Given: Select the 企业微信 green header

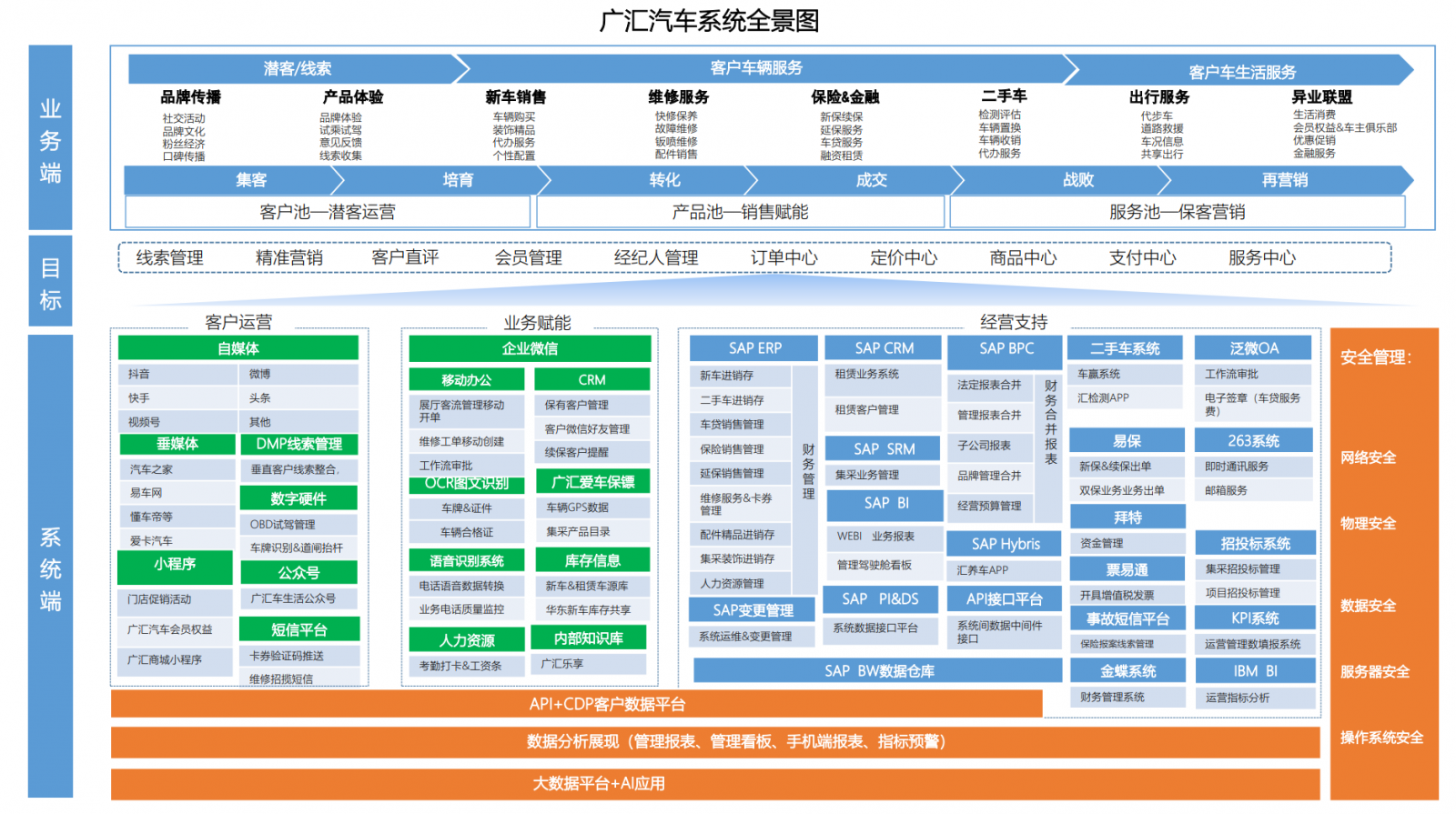Looking at the screenshot, I should (x=530, y=348).
